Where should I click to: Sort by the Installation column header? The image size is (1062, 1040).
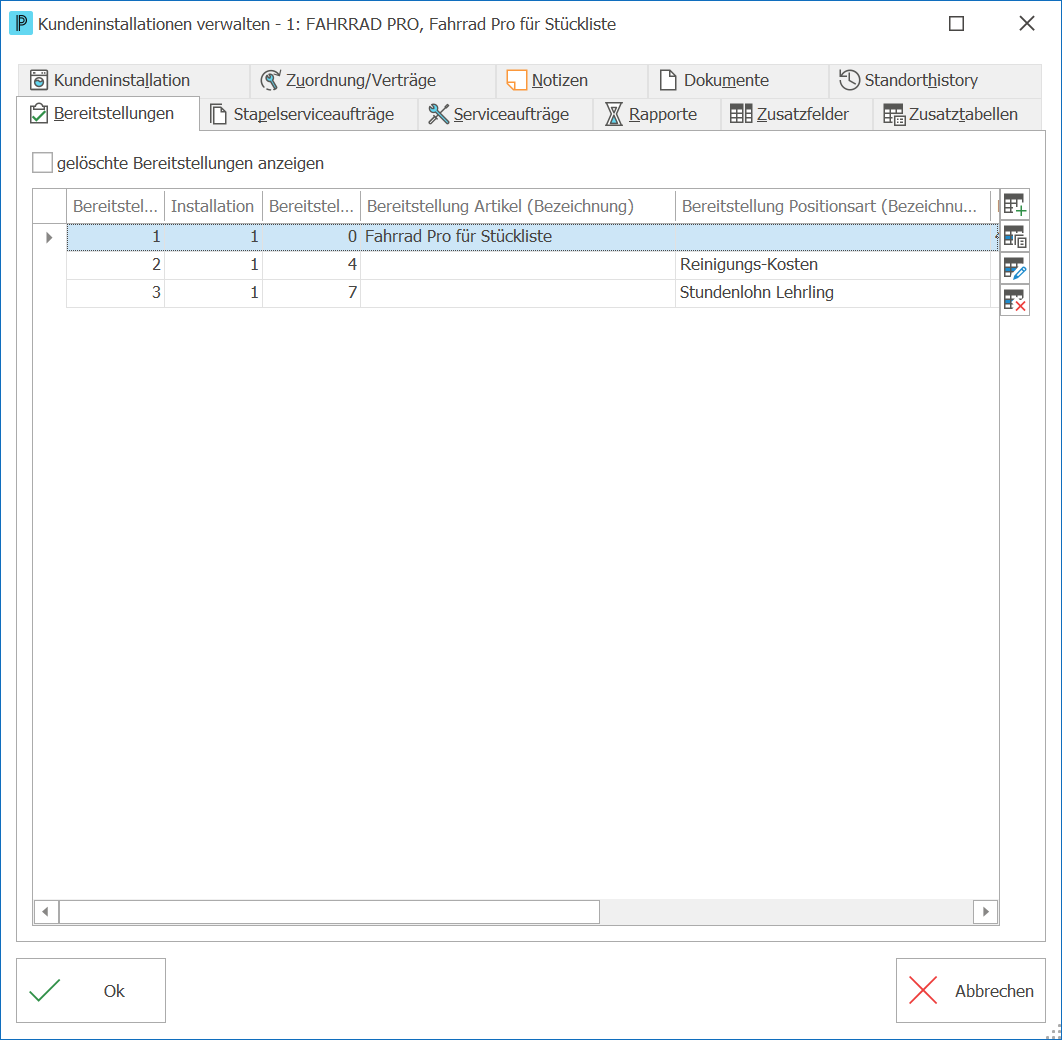(x=213, y=206)
